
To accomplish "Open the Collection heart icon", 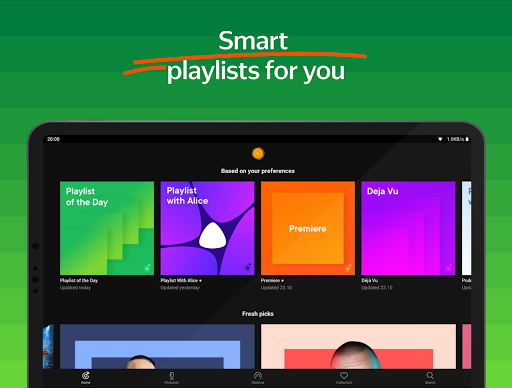I will point(344,376).
